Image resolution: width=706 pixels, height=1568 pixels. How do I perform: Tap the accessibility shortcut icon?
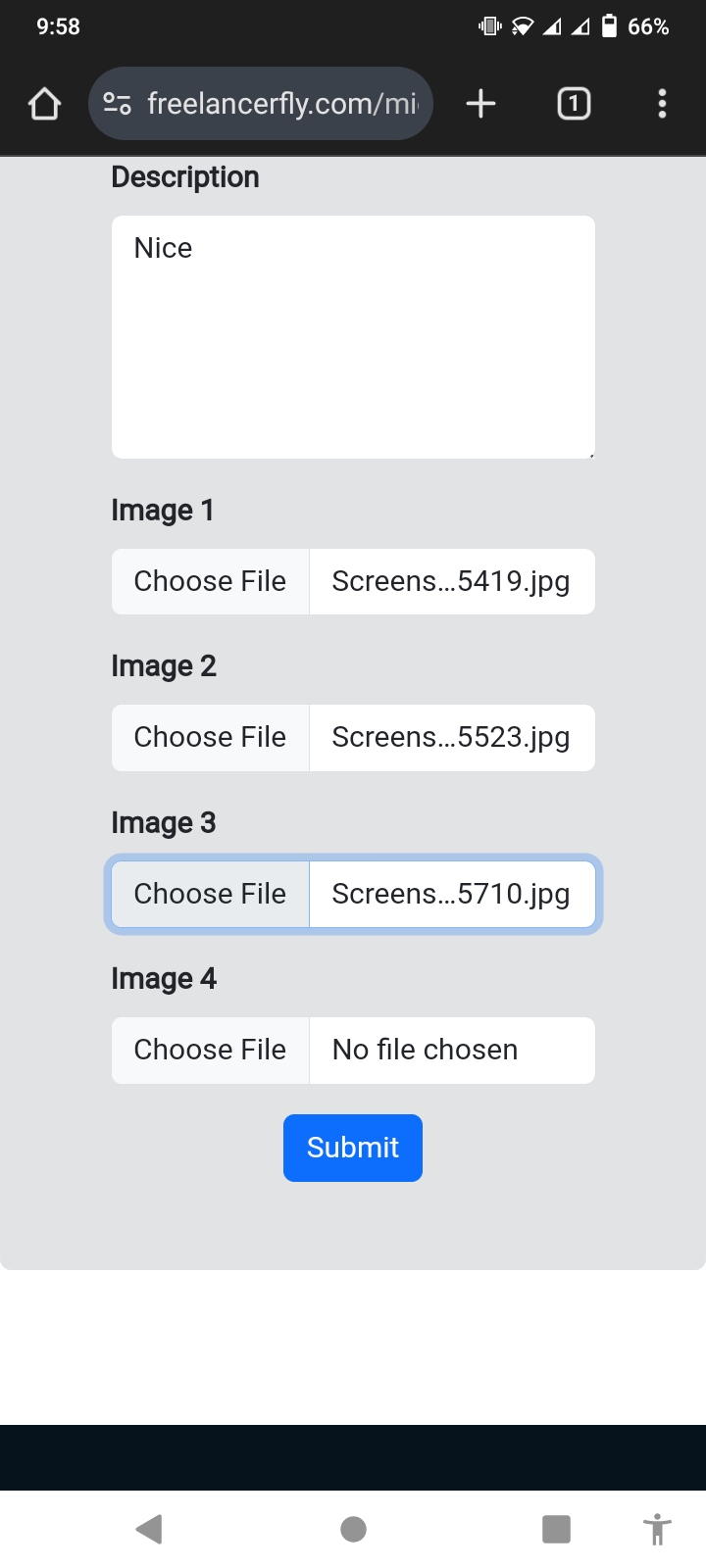click(657, 1529)
